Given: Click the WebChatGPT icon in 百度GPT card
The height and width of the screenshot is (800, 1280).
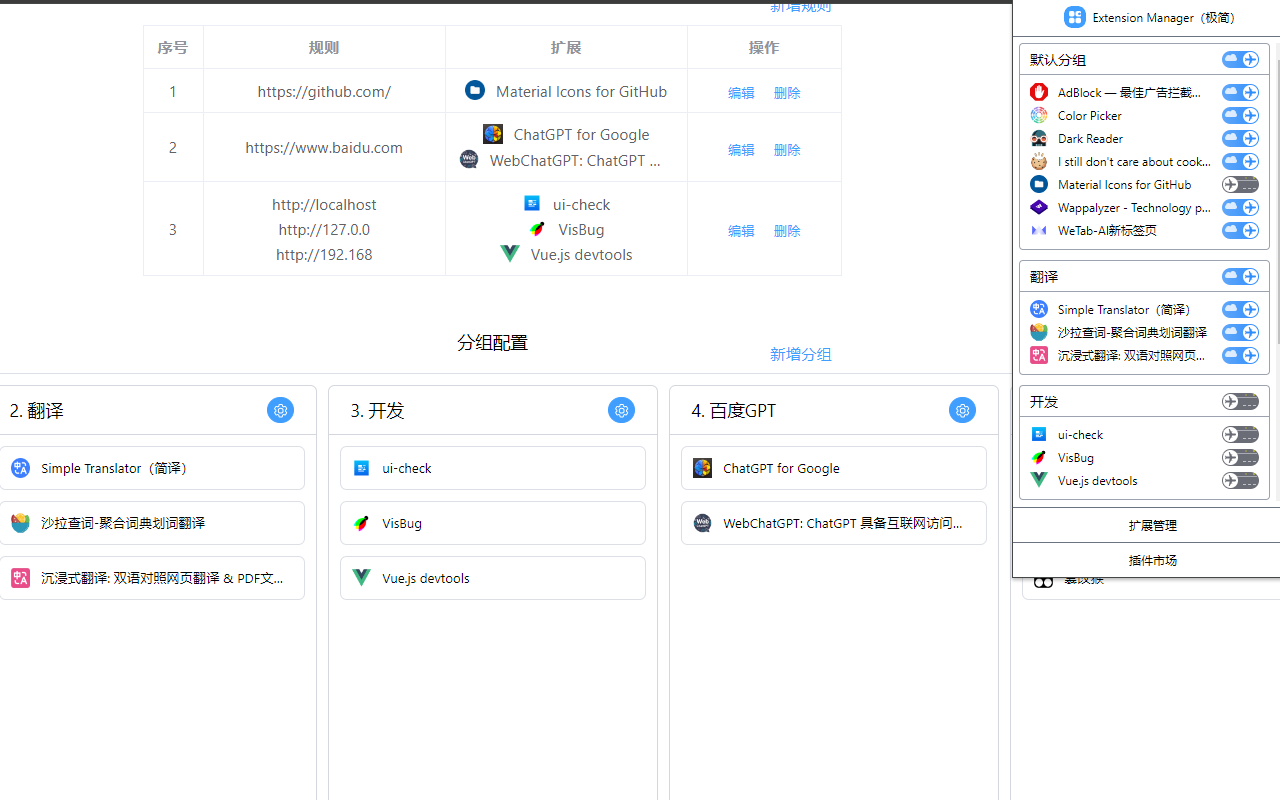Looking at the screenshot, I should pos(703,523).
